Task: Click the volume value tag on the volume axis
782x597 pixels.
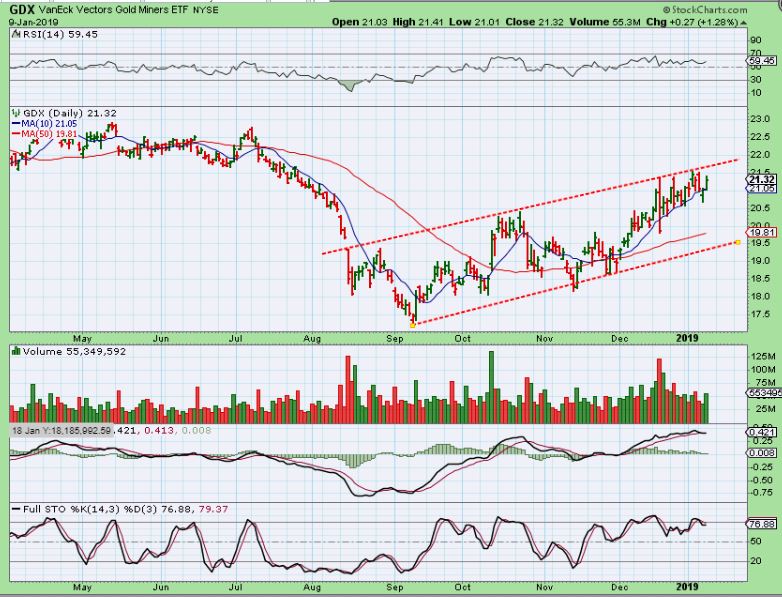Action: [x=763, y=393]
